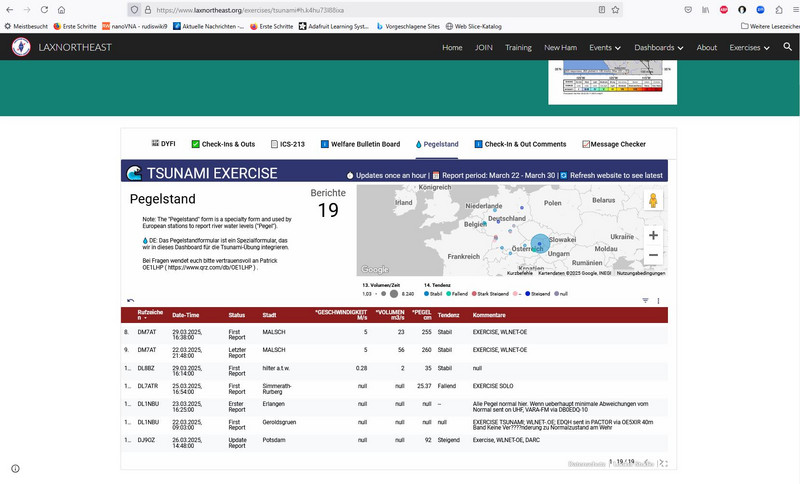Click the undo arrow above the table
The width and height of the screenshot is (800, 484).
click(131, 300)
